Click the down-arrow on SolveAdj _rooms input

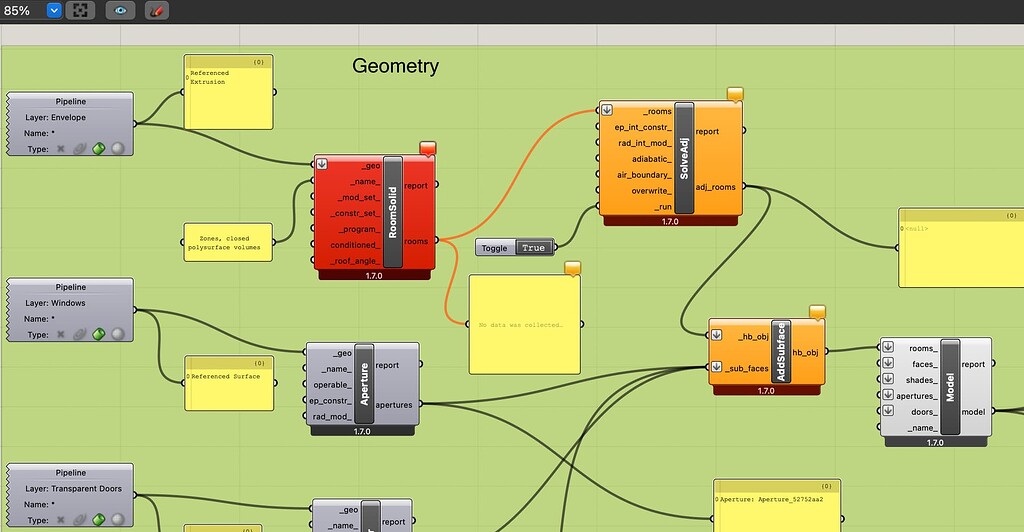coord(607,110)
